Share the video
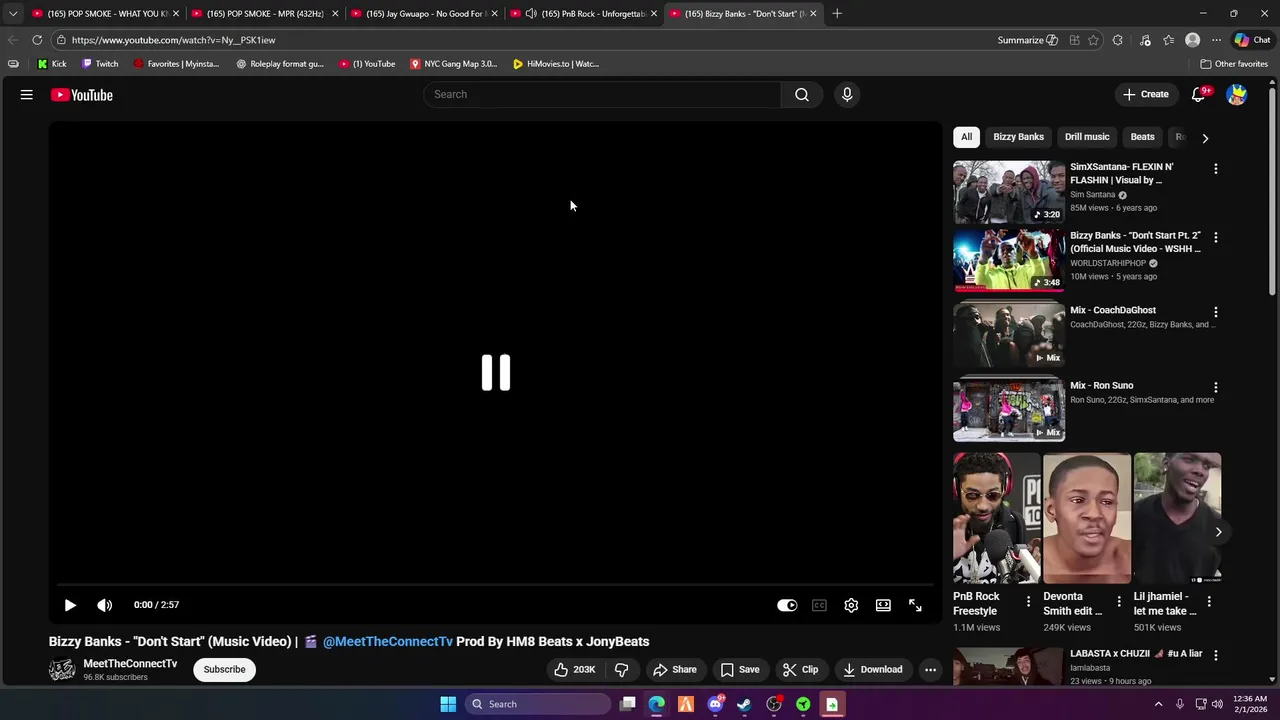The height and width of the screenshot is (720, 1280). 674,670
